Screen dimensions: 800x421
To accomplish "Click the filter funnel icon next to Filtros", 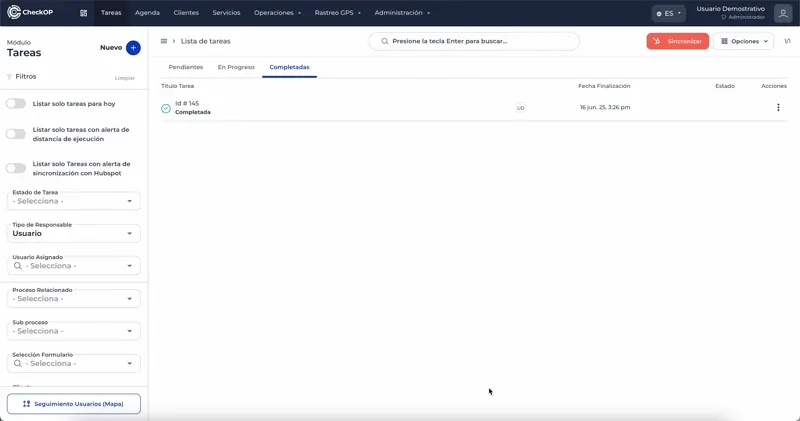I will [9, 77].
